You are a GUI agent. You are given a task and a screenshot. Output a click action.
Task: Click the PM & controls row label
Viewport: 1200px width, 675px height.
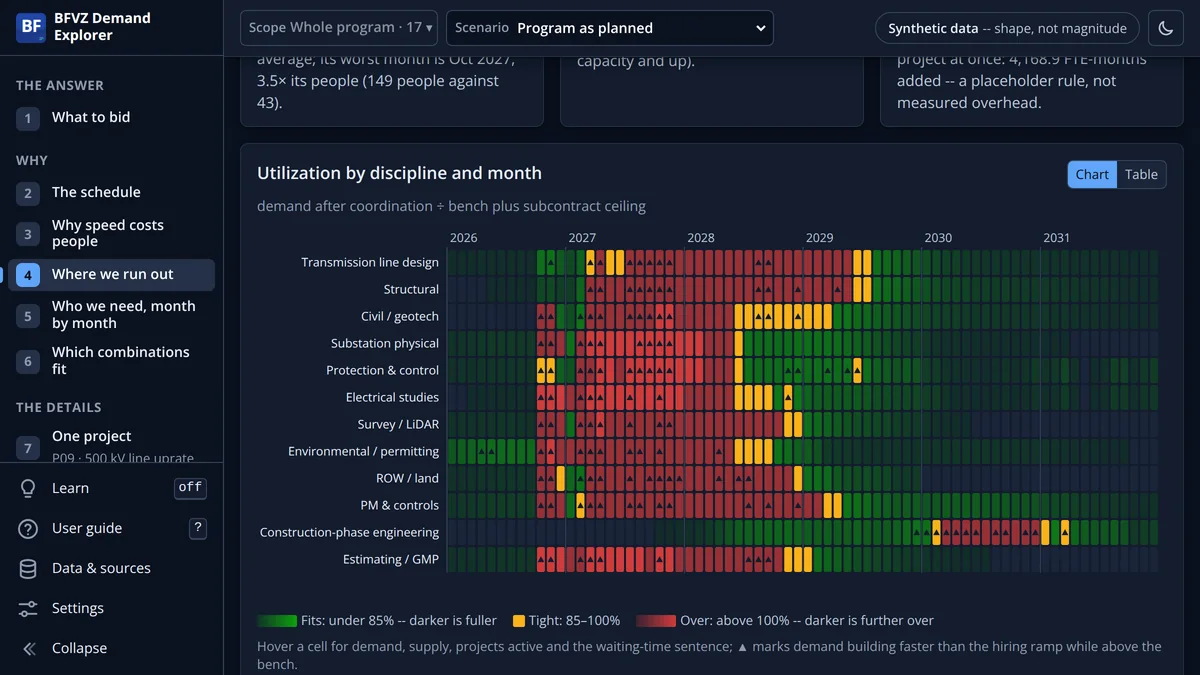(x=400, y=506)
